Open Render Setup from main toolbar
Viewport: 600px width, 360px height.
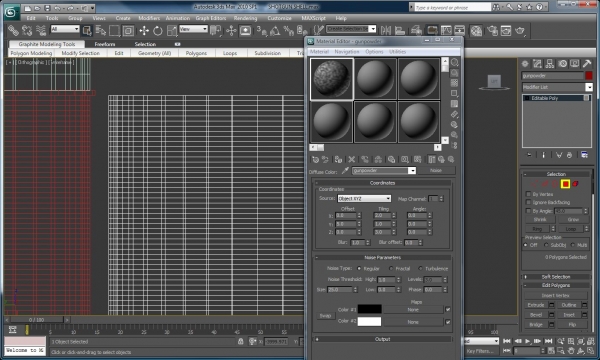click(x=492, y=31)
